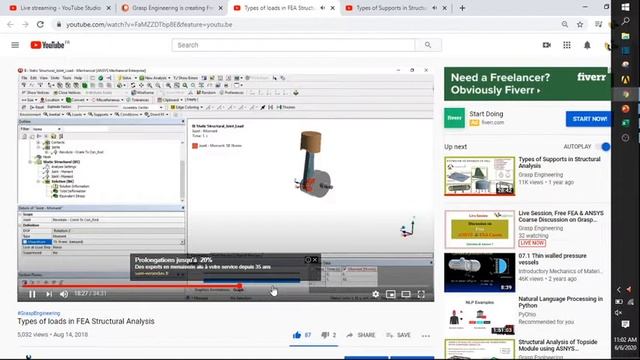Click the SAVE button
640x360 pixels.
pyautogui.click(x=398, y=335)
